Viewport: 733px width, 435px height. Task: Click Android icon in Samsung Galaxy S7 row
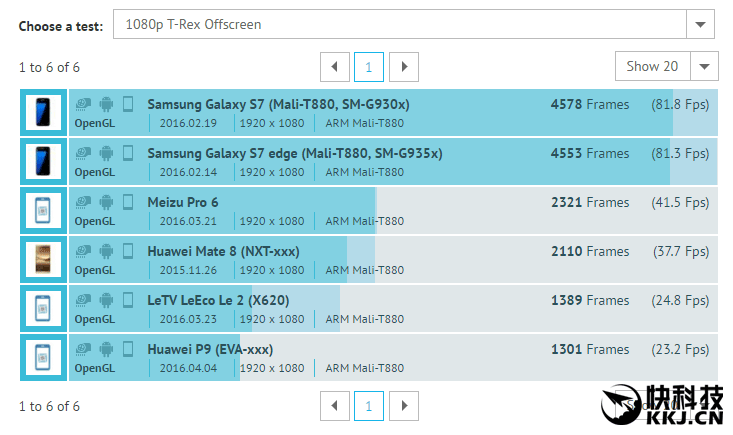tap(106, 104)
